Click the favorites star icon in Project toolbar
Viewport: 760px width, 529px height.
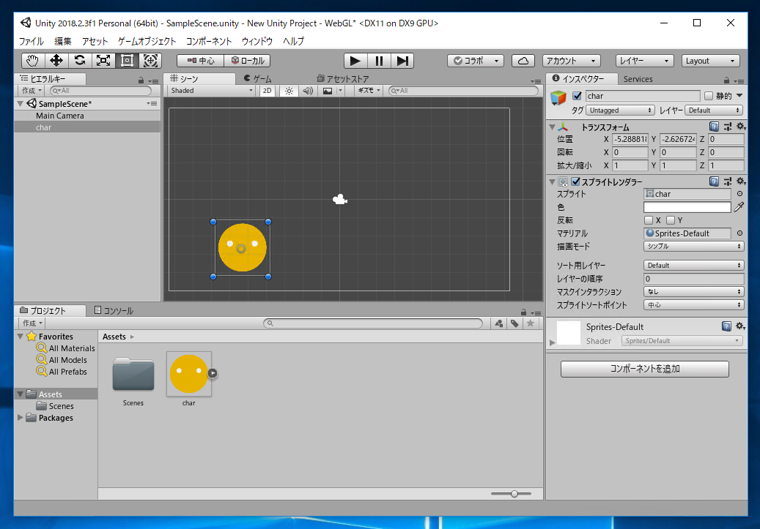point(531,323)
